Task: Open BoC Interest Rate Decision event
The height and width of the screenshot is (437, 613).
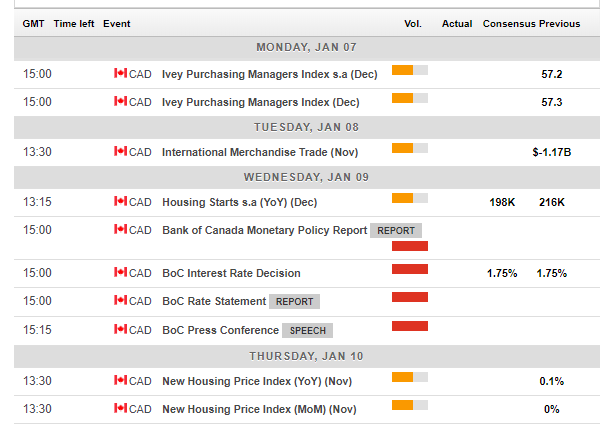Action: coord(231,273)
